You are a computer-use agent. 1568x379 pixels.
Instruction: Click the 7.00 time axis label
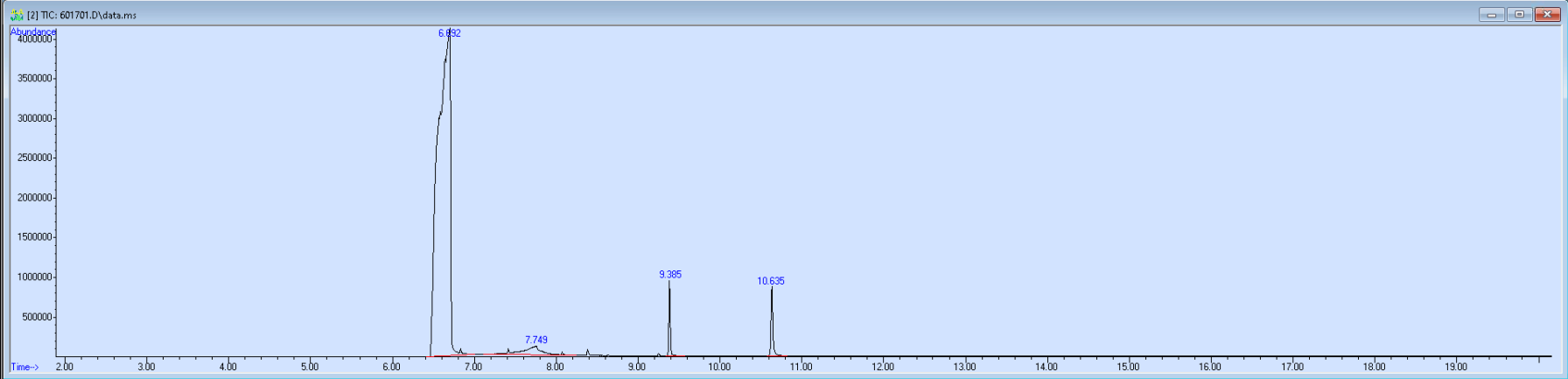coord(473,367)
